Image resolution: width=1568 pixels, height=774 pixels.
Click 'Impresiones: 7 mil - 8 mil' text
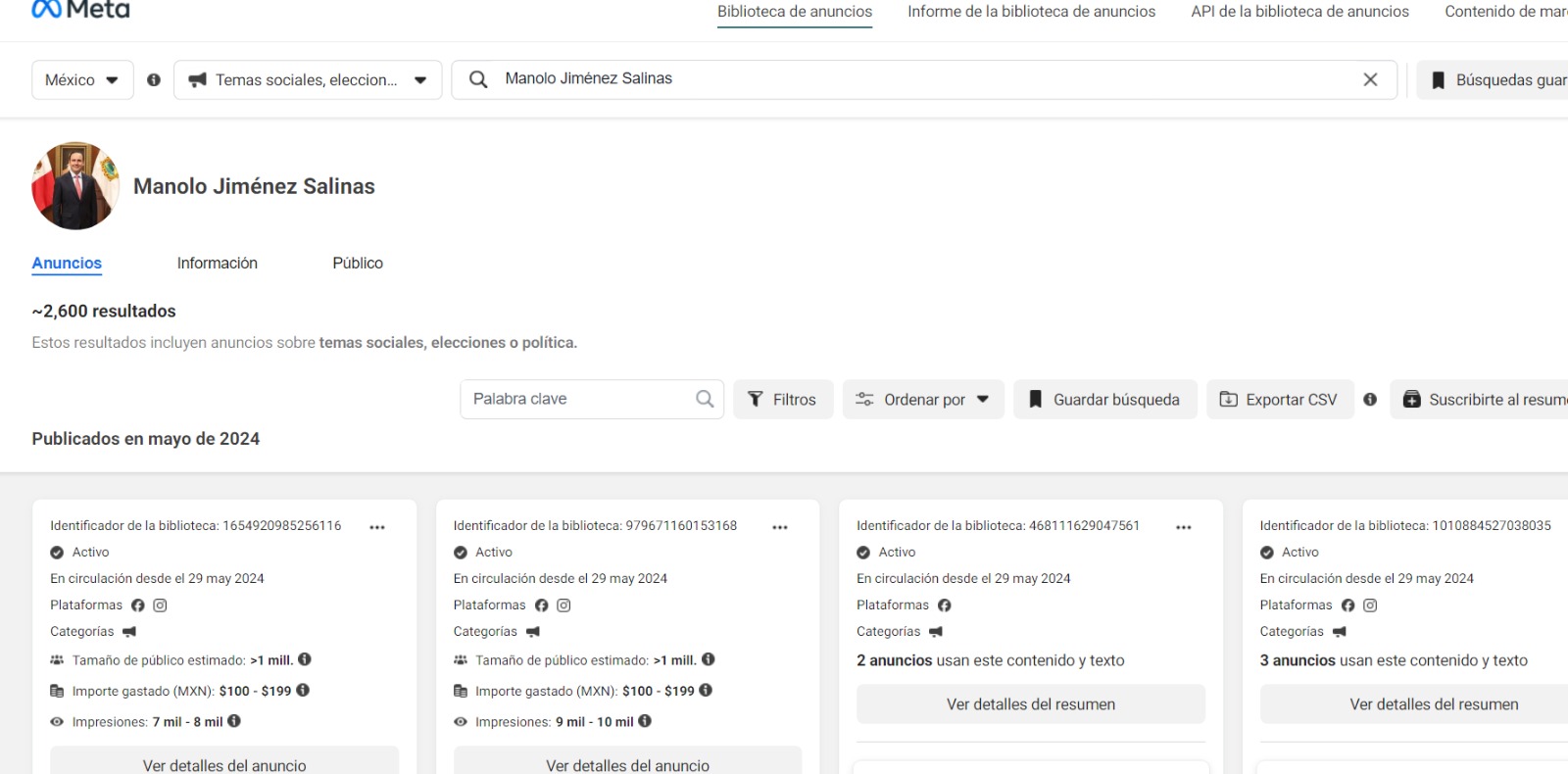click(147, 722)
